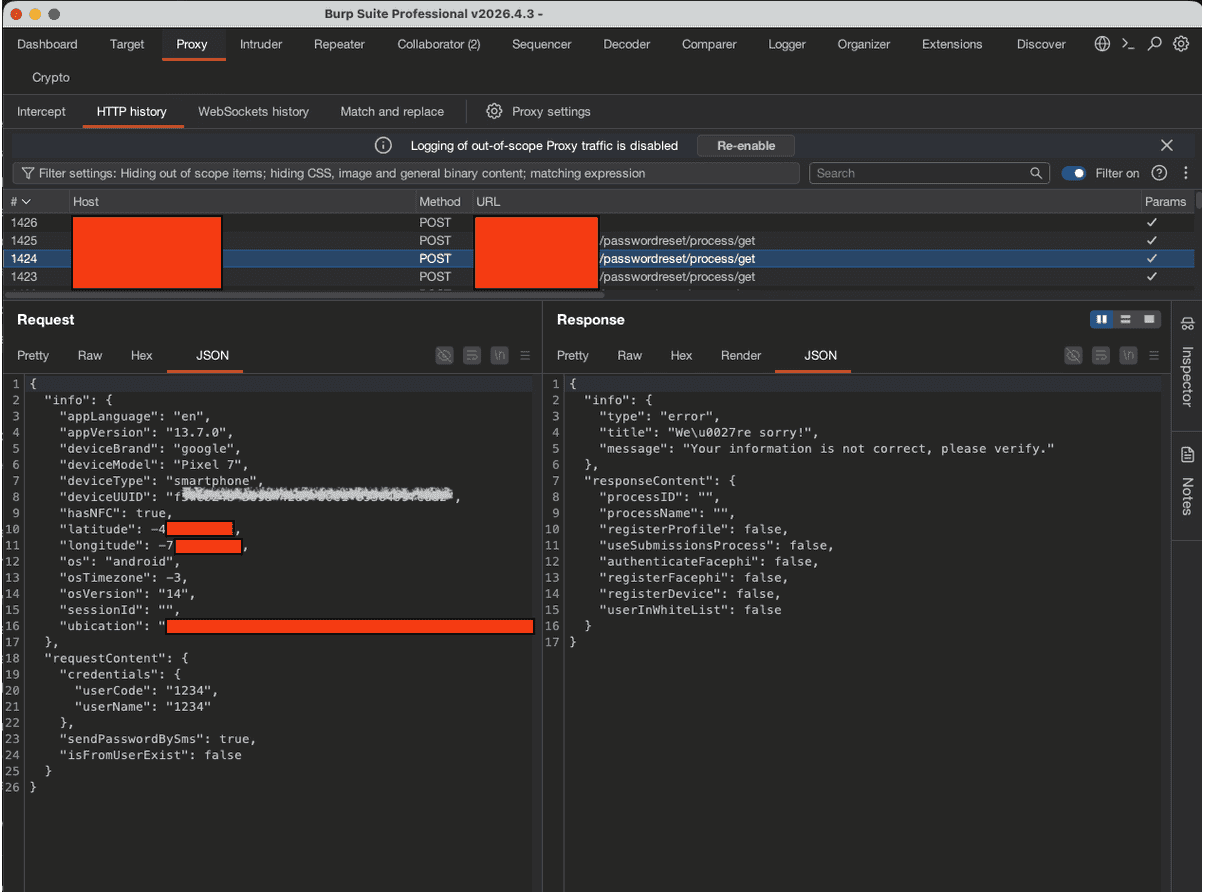The width and height of the screenshot is (1206, 894).
Task: Open the Crypto tab
Action: click(51, 77)
